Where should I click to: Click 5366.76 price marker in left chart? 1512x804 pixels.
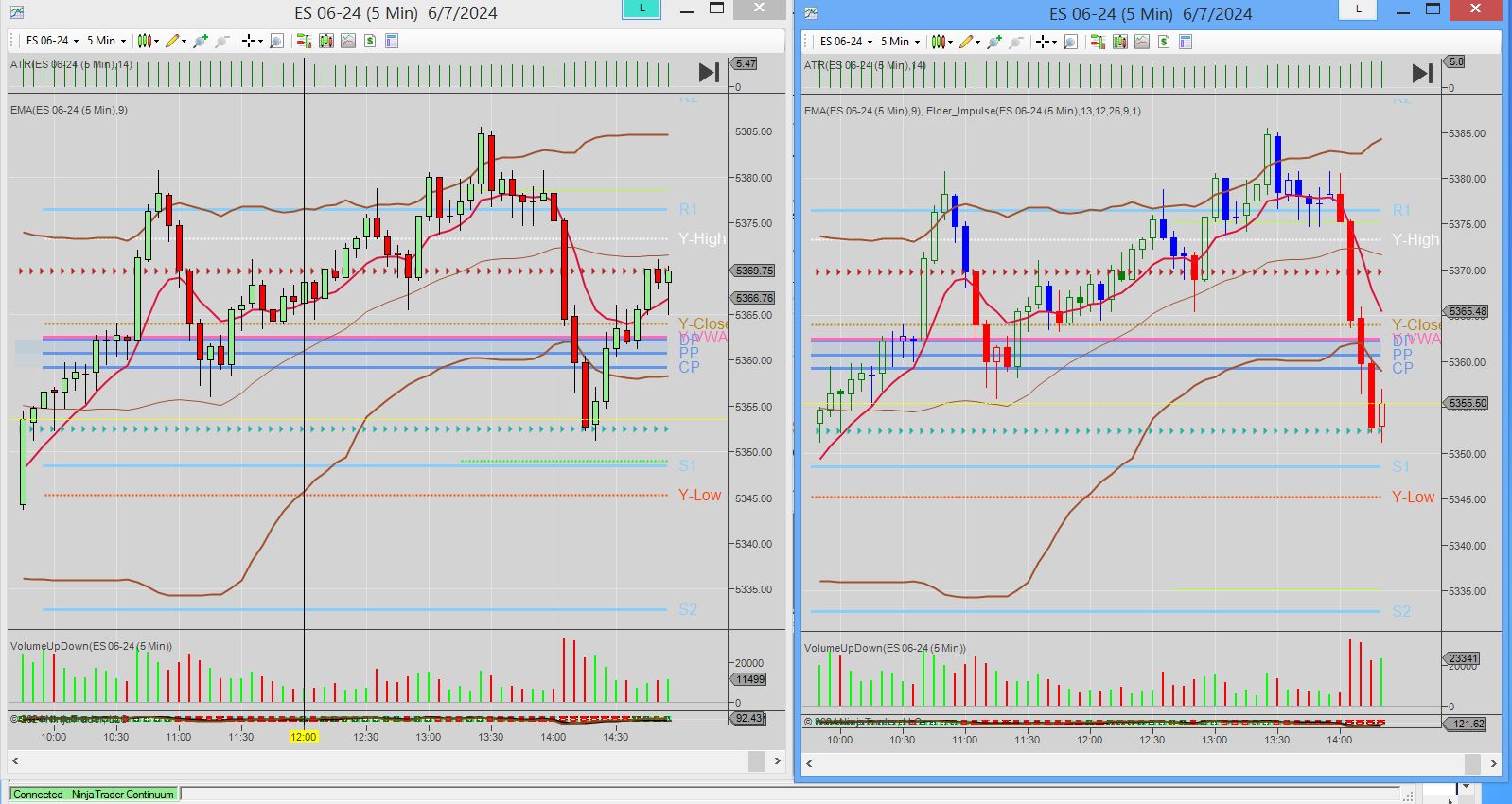(755, 298)
